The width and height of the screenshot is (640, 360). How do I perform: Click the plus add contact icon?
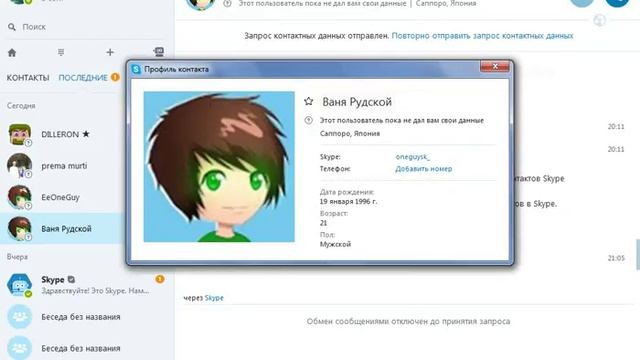tap(110, 52)
